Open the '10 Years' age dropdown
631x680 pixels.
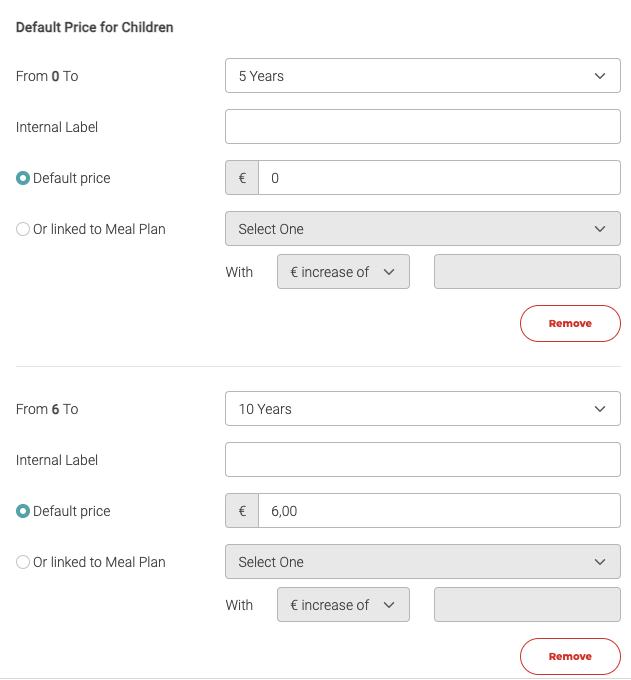[422, 409]
